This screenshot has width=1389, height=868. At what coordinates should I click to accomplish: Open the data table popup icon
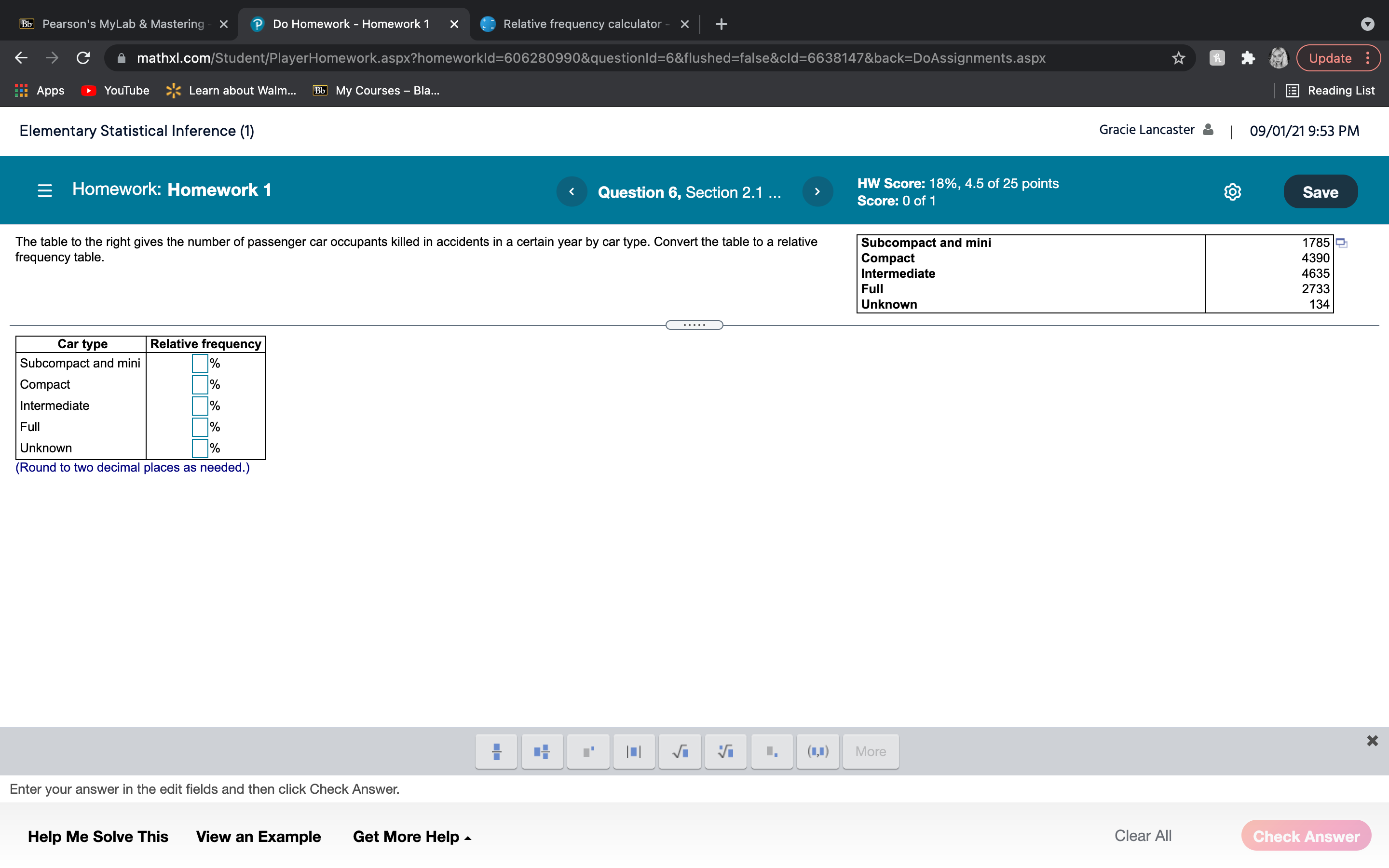coord(1341,243)
